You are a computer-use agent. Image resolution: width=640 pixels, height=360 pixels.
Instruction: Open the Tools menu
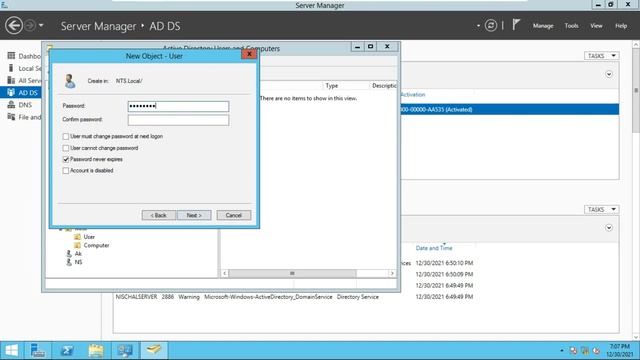(571, 26)
